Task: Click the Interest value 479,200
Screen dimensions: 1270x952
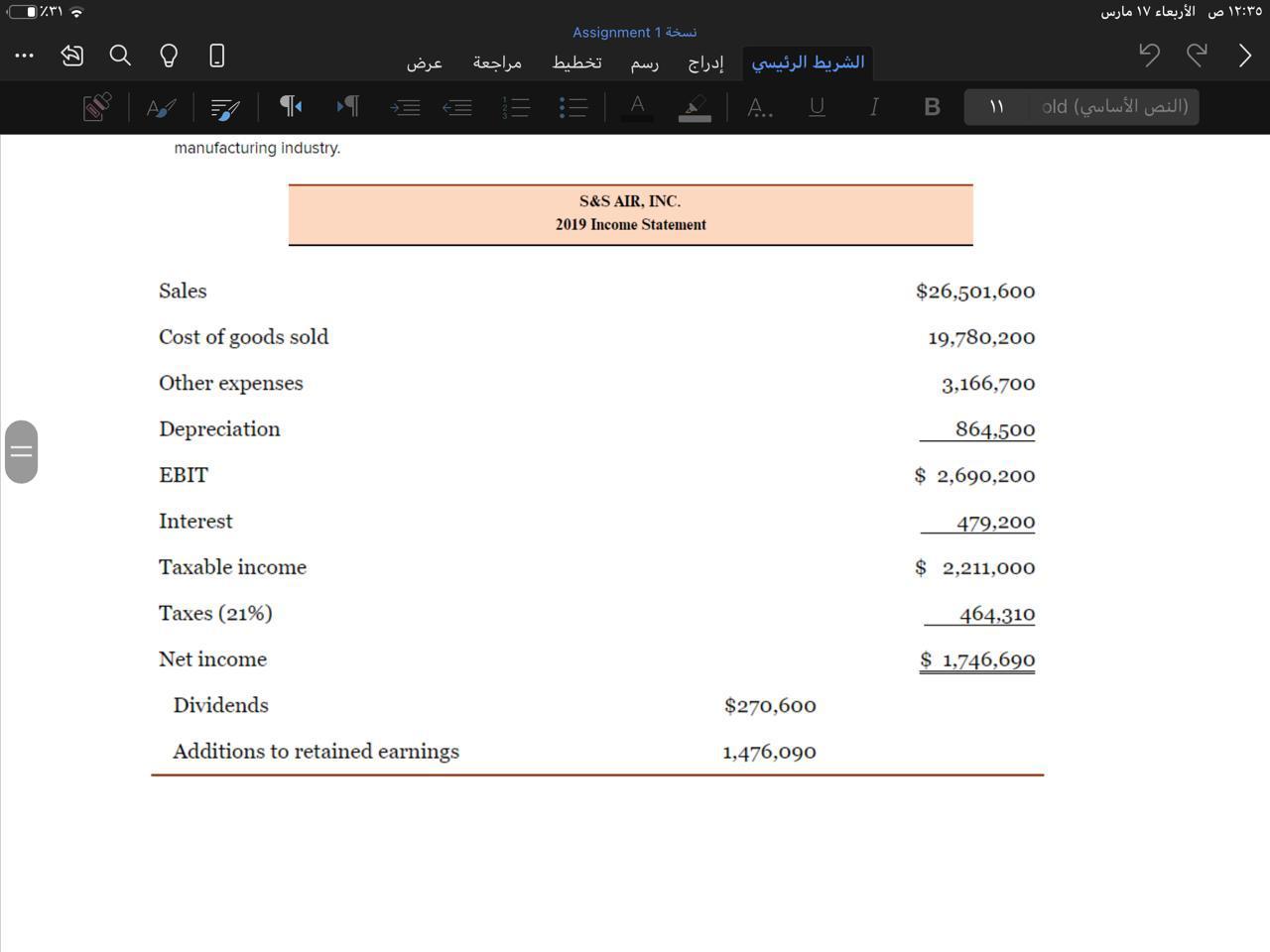Action: 995,522
